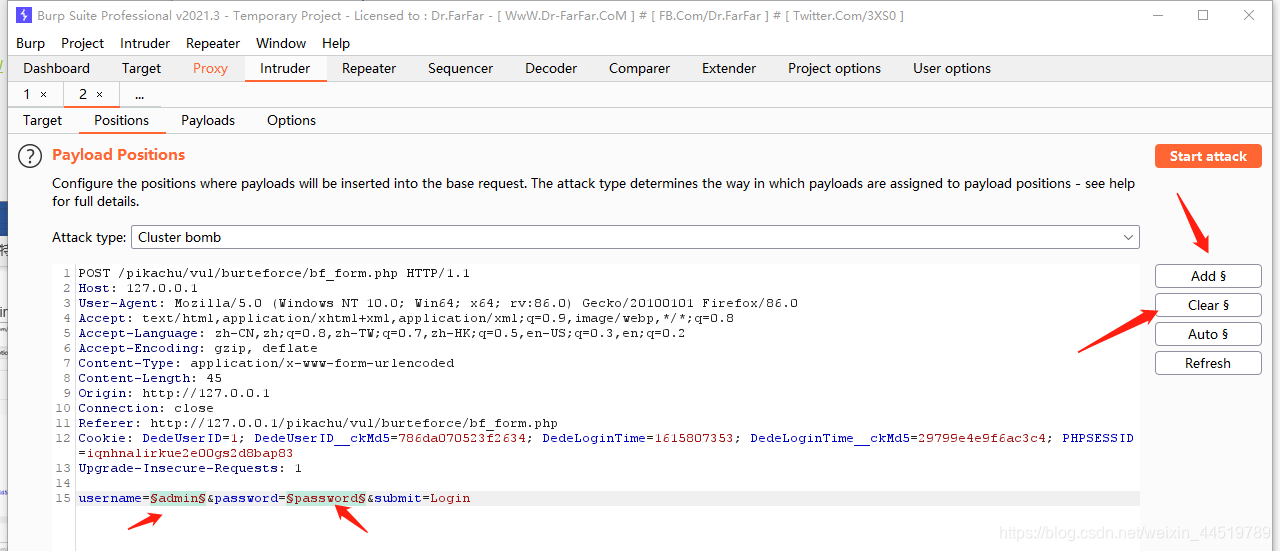Screen dimensions: 1280x551
Task: Click the Clear § button
Action: click(x=1208, y=305)
